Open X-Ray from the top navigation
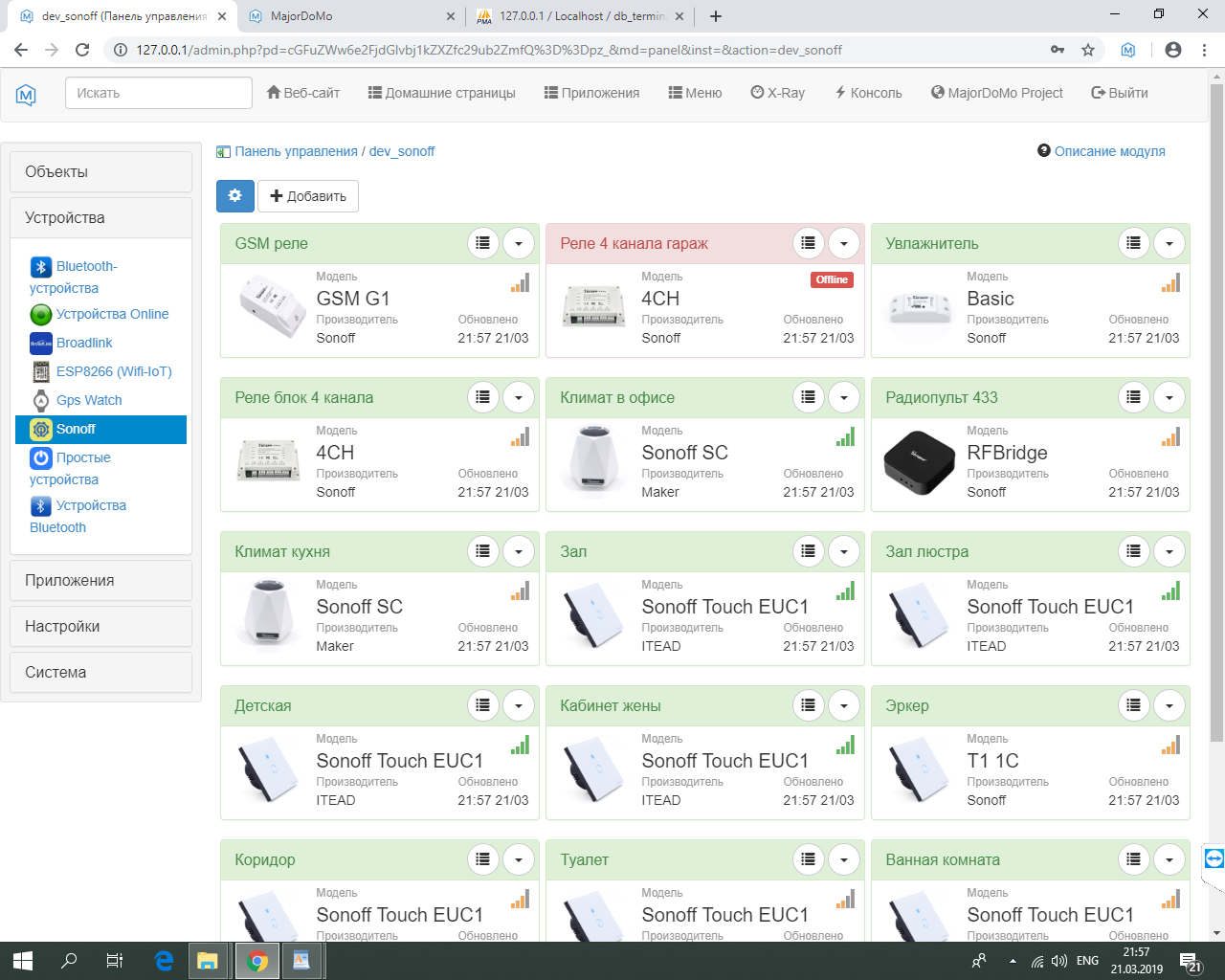The image size is (1225, 980). [x=778, y=93]
